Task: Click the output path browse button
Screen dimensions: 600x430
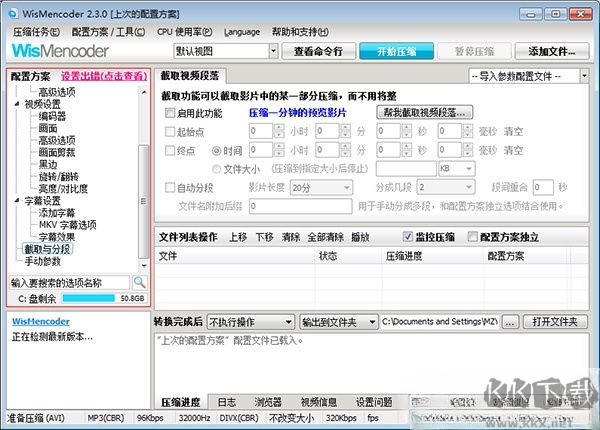Action: pyautogui.click(x=510, y=322)
